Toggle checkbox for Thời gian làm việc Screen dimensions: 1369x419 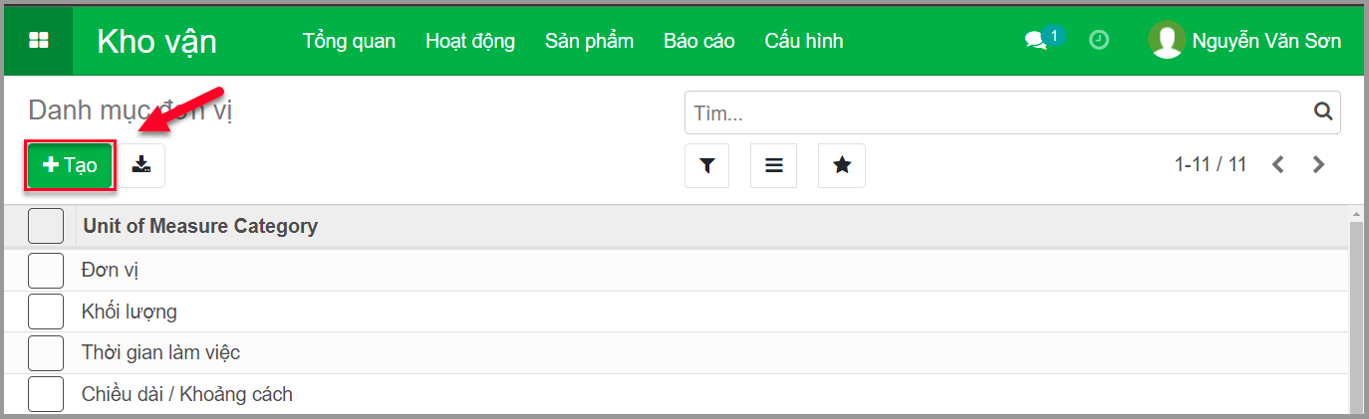click(46, 353)
